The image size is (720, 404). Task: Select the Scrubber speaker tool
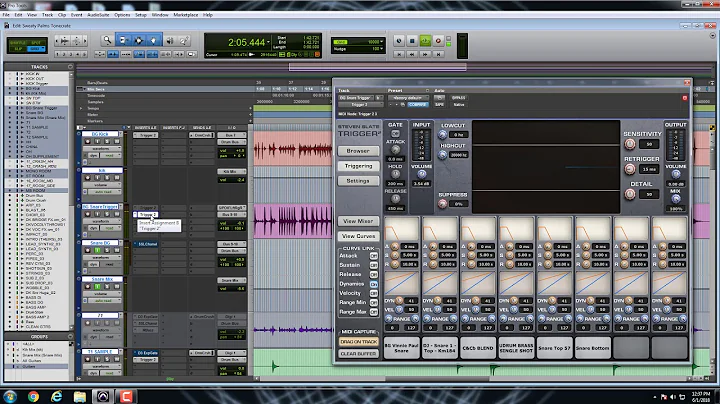coord(170,41)
